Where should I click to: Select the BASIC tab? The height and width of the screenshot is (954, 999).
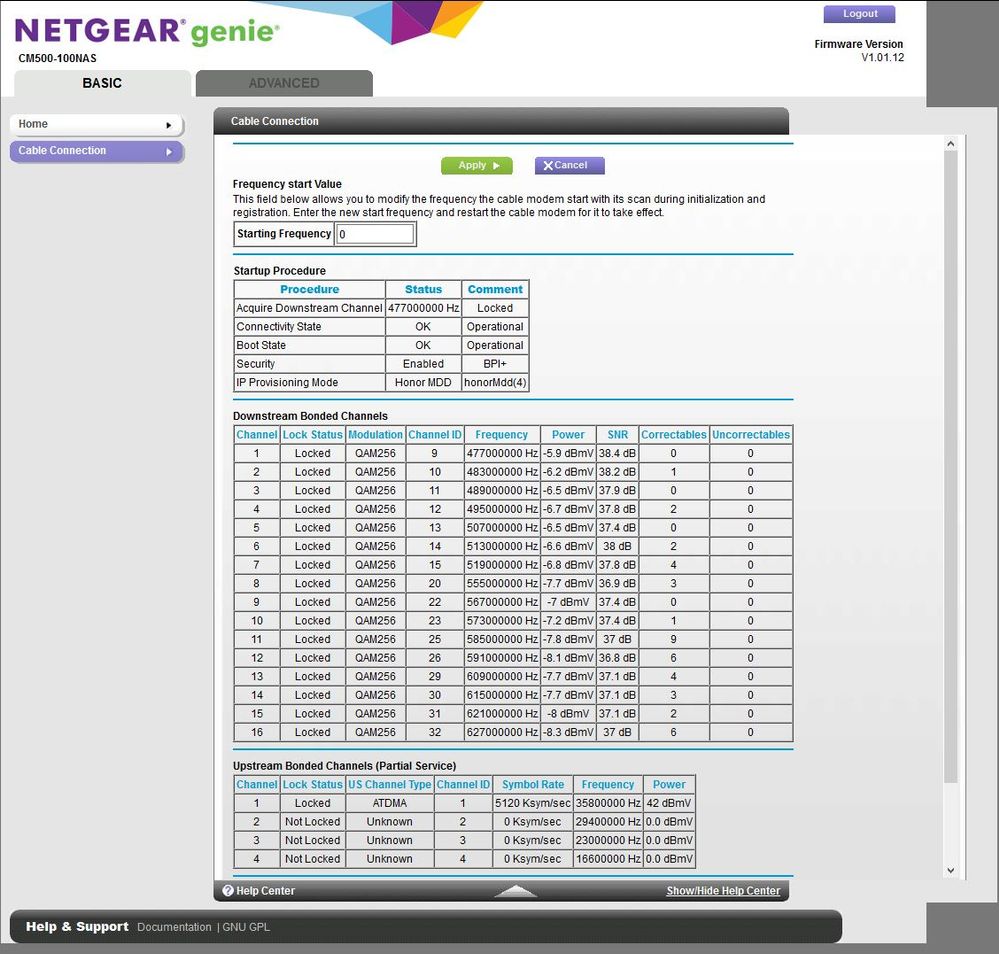tap(102, 83)
